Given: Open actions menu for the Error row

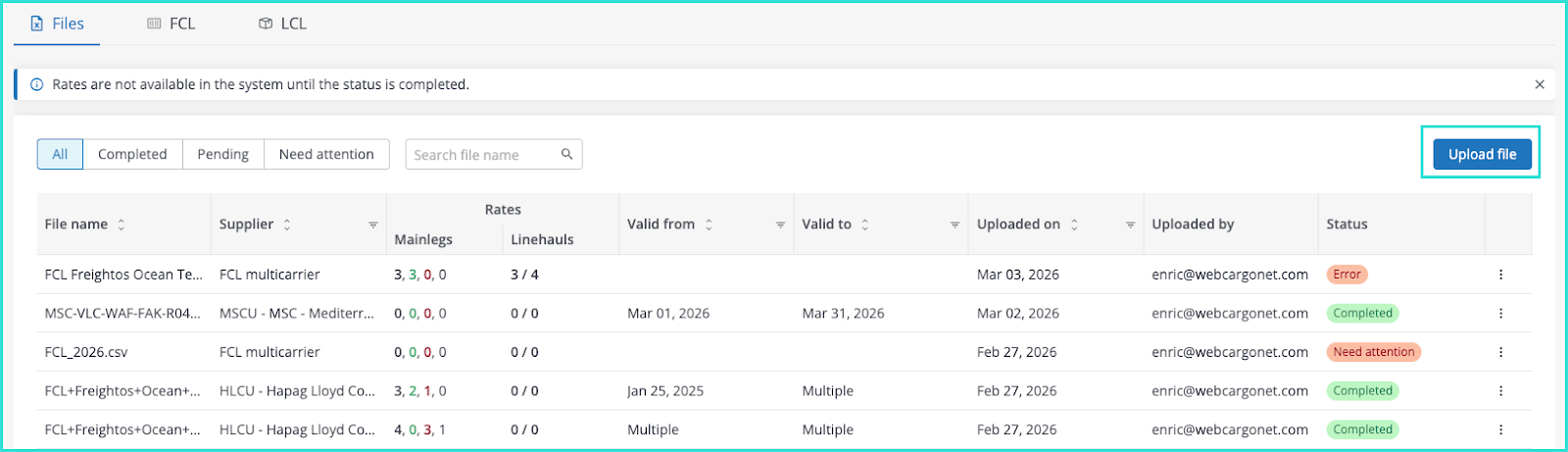Looking at the screenshot, I should coord(1500,275).
